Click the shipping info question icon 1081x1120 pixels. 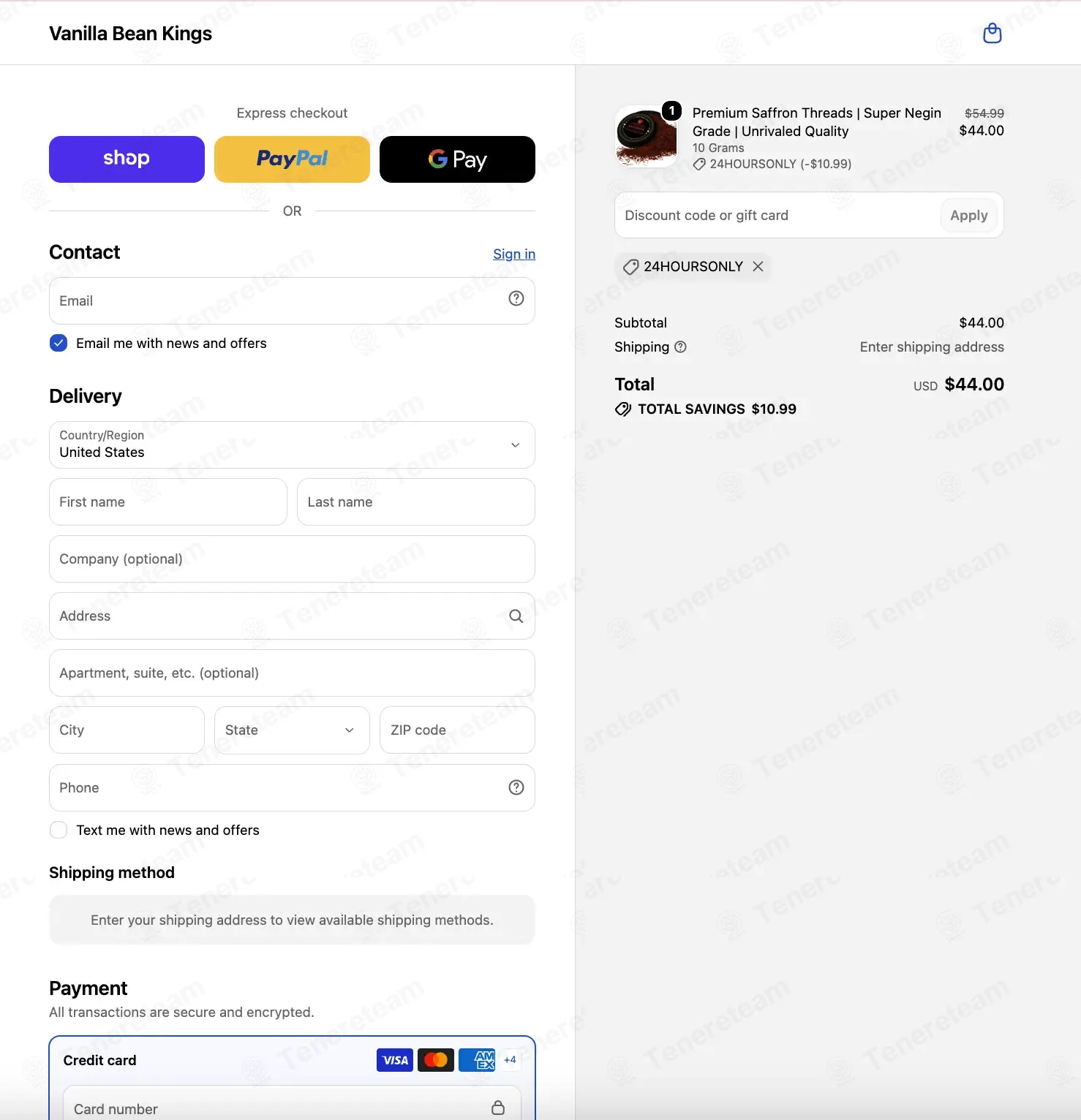(x=680, y=347)
